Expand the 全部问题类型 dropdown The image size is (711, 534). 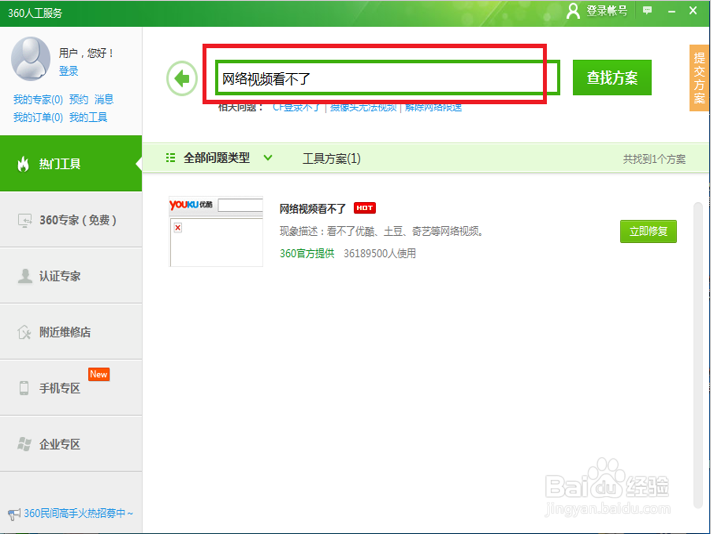[x=219, y=158]
